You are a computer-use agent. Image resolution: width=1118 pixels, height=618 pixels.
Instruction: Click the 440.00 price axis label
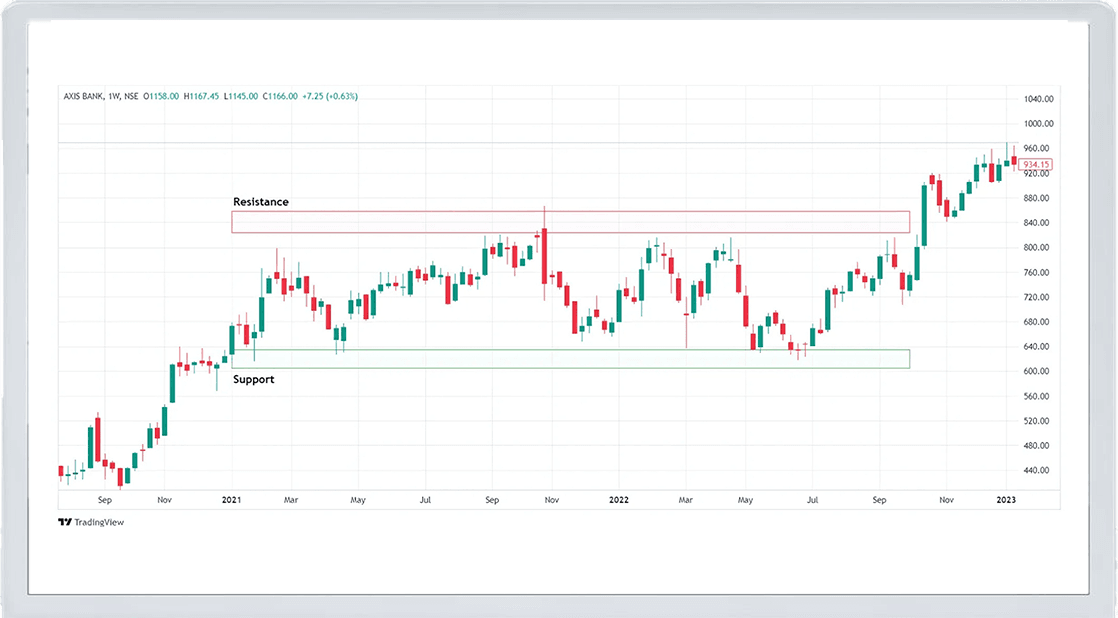tap(1037, 471)
